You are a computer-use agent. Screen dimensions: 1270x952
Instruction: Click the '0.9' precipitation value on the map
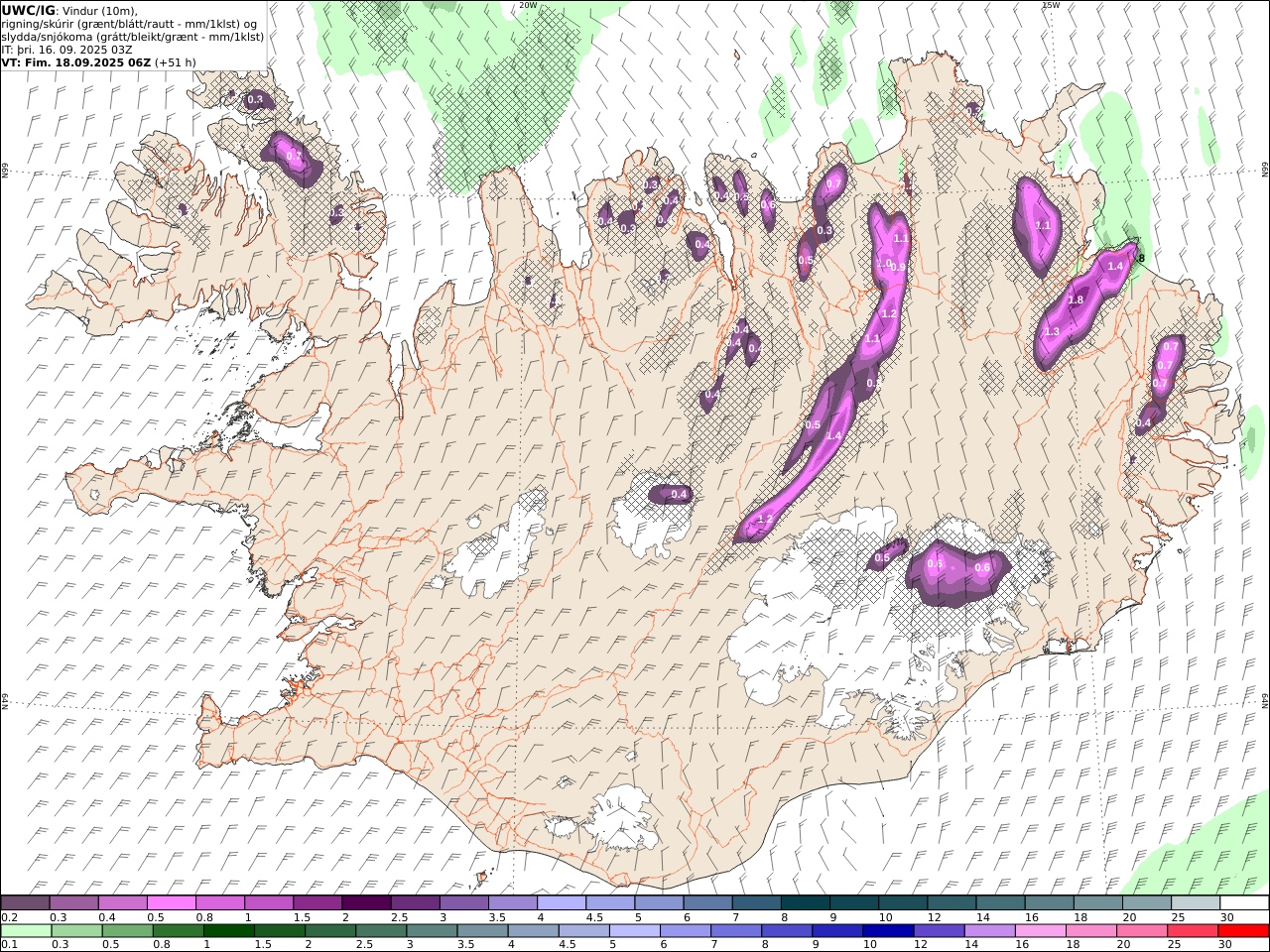[x=899, y=267]
